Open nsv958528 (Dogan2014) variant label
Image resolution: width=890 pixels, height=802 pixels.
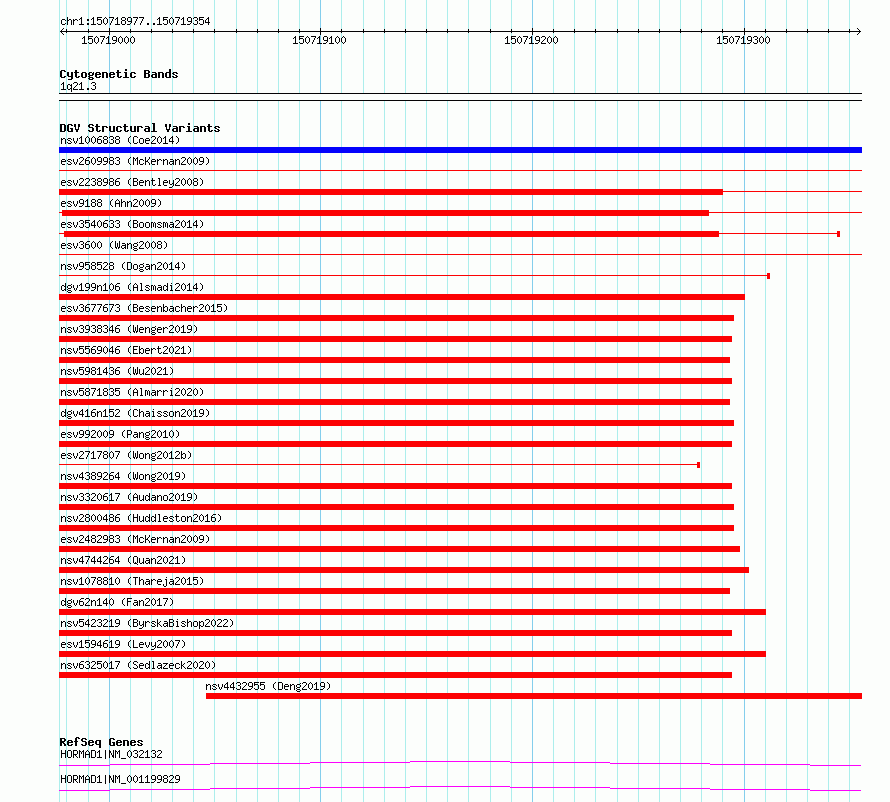point(123,266)
